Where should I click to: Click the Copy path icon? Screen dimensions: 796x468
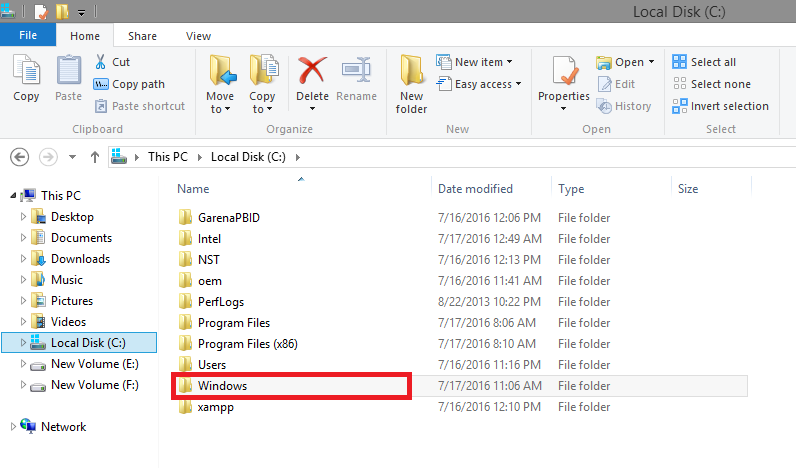pos(101,84)
